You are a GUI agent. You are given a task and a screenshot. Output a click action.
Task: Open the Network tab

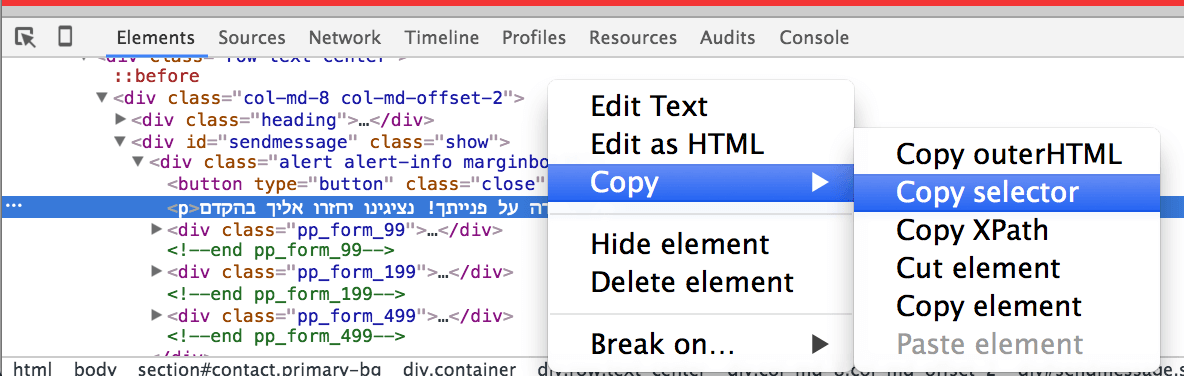344,38
